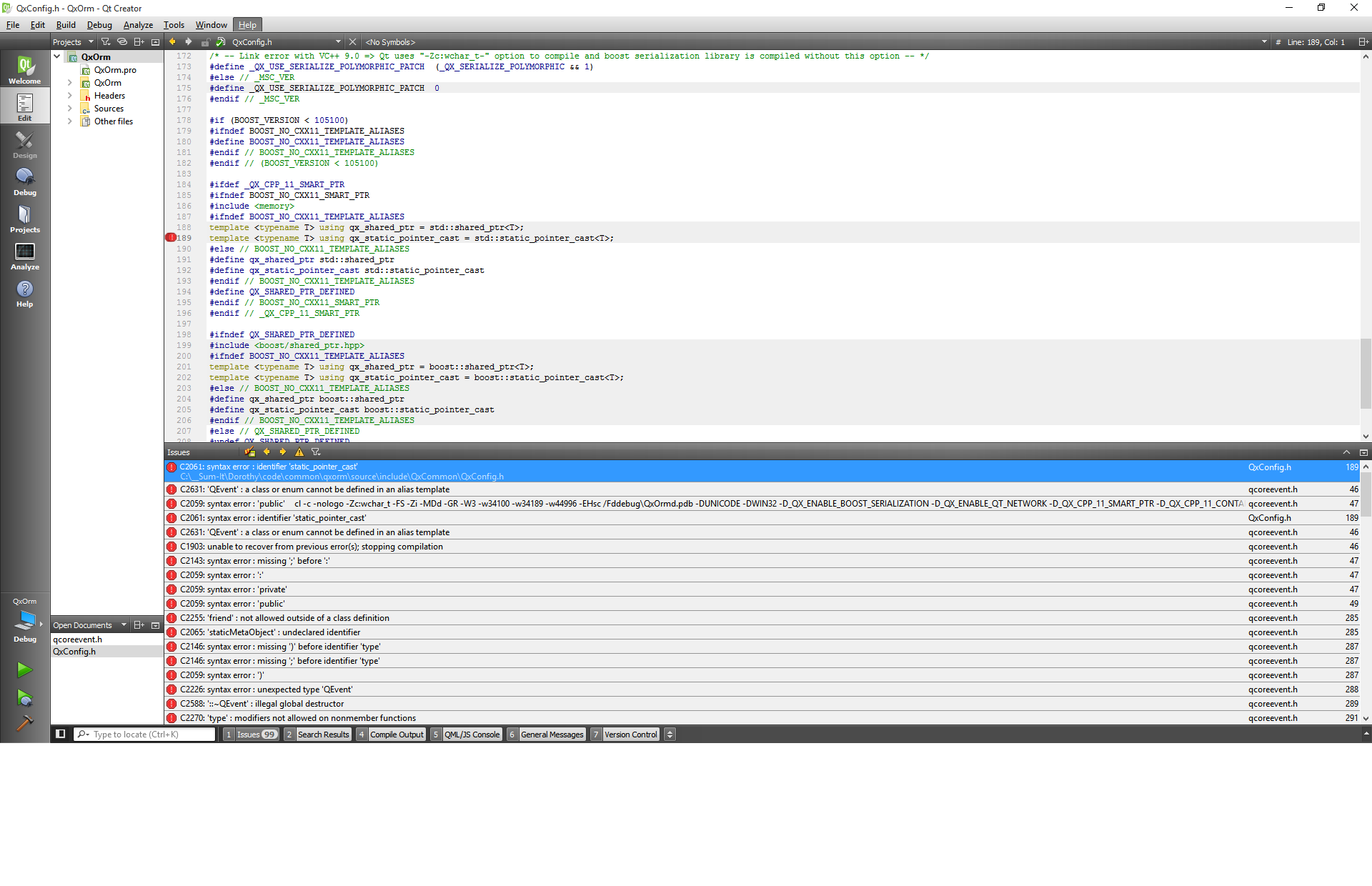This screenshot has width=1372, height=886.
Task: Show Version Control pane
Action: (x=625, y=734)
